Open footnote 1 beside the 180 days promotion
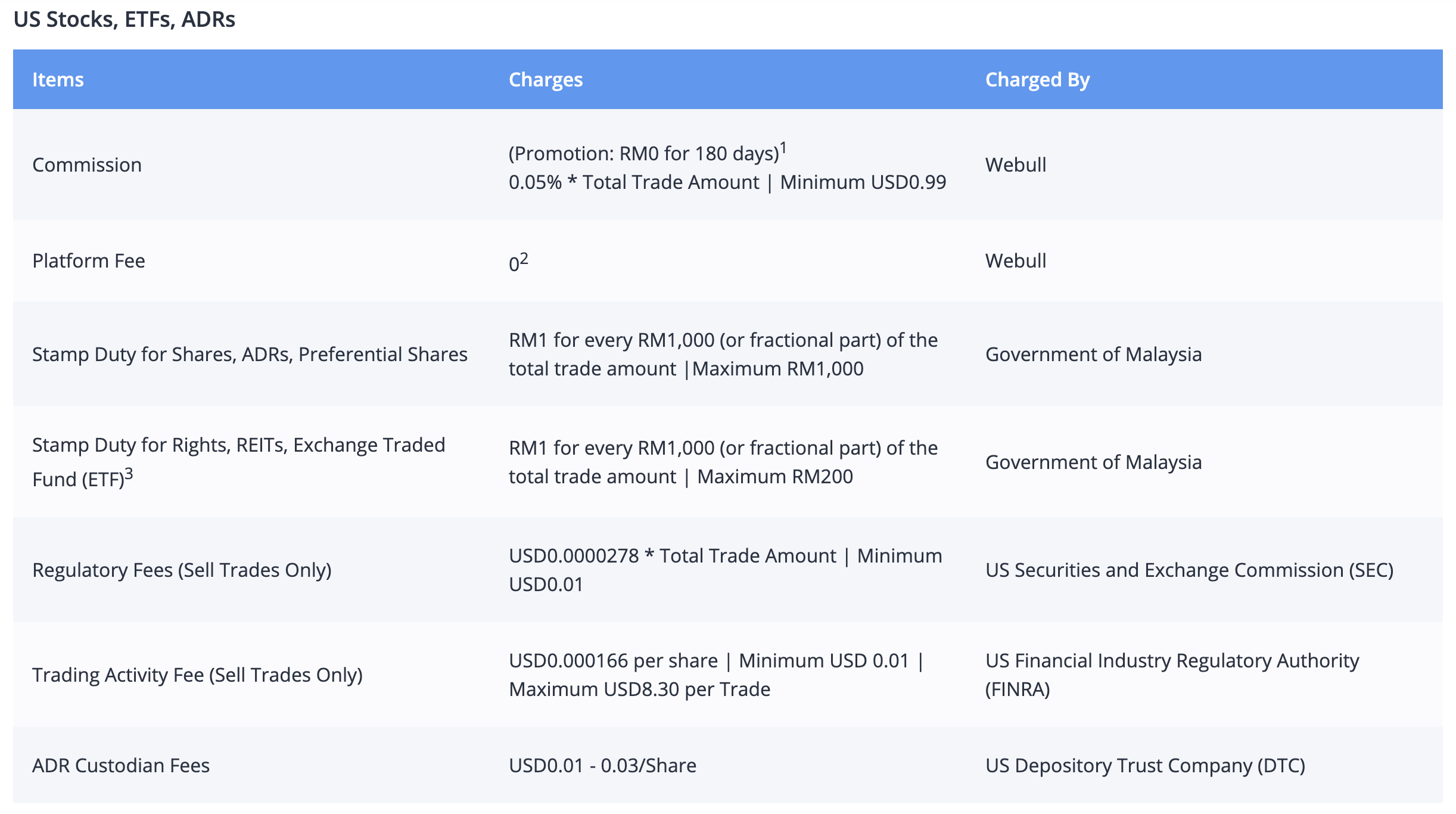Screen dimensions: 1456x814 pos(783,147)
